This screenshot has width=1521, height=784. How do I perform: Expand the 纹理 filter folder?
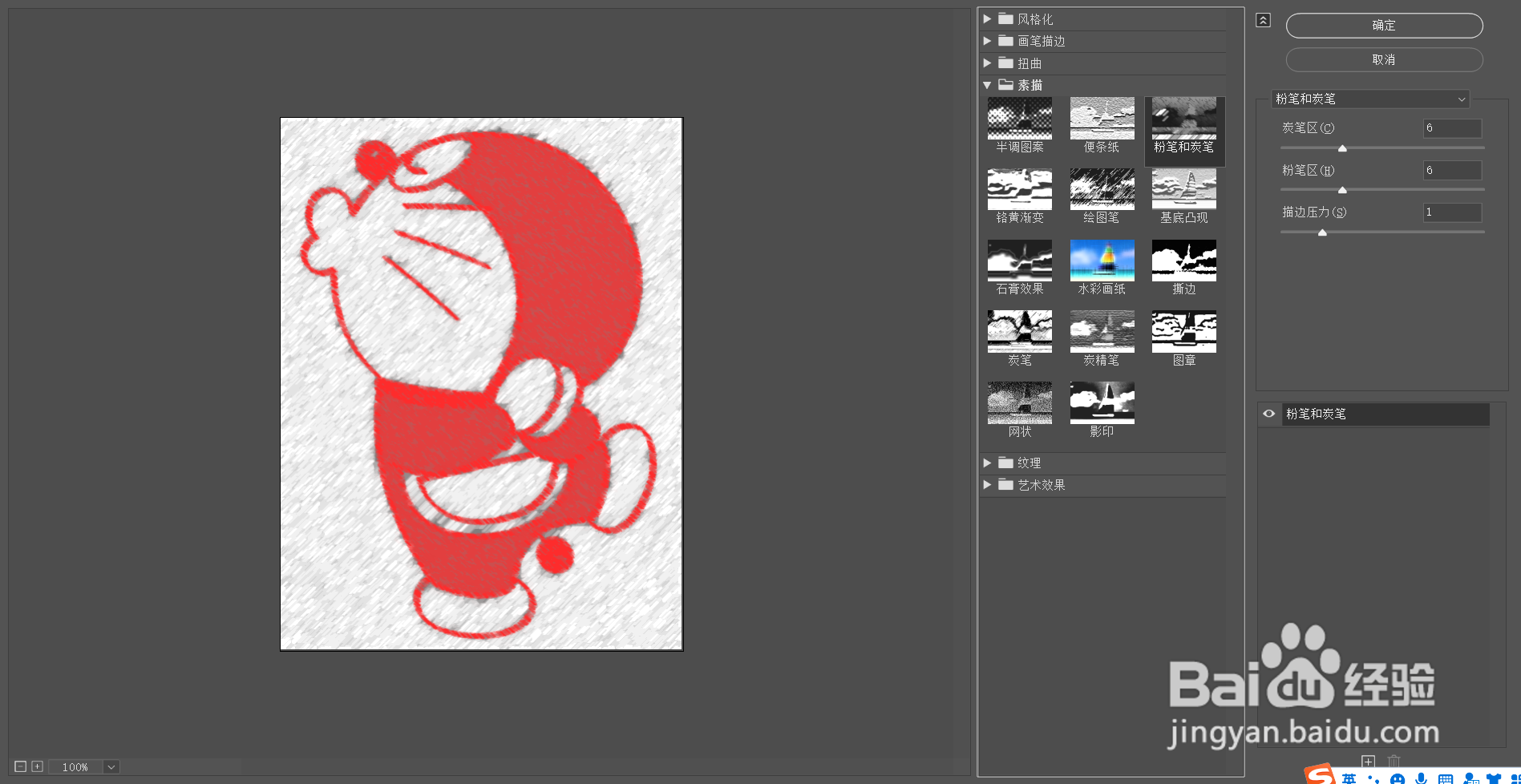987,463
